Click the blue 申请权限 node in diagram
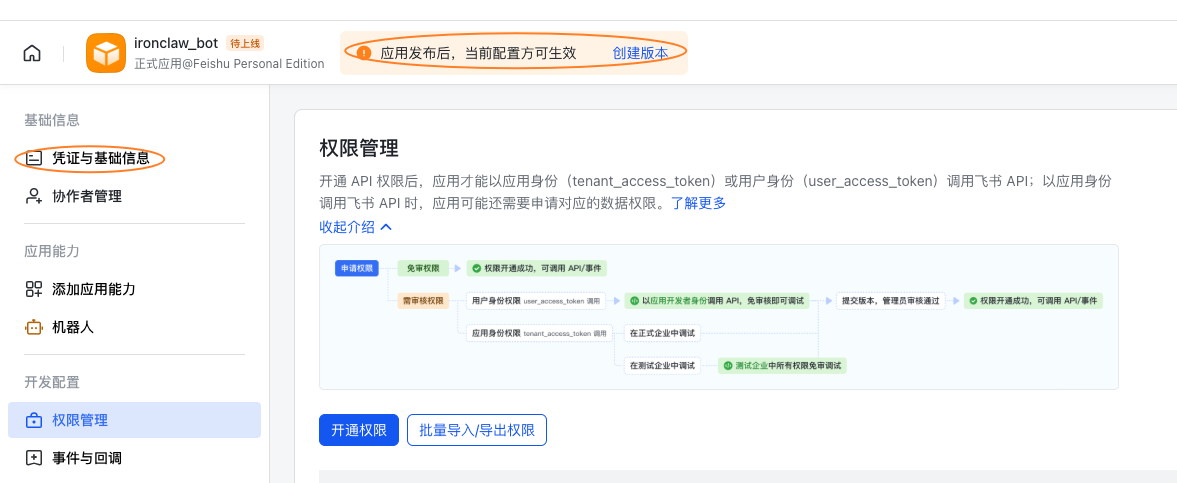This screenshot has height=483, width=1177. coord(356,268)
